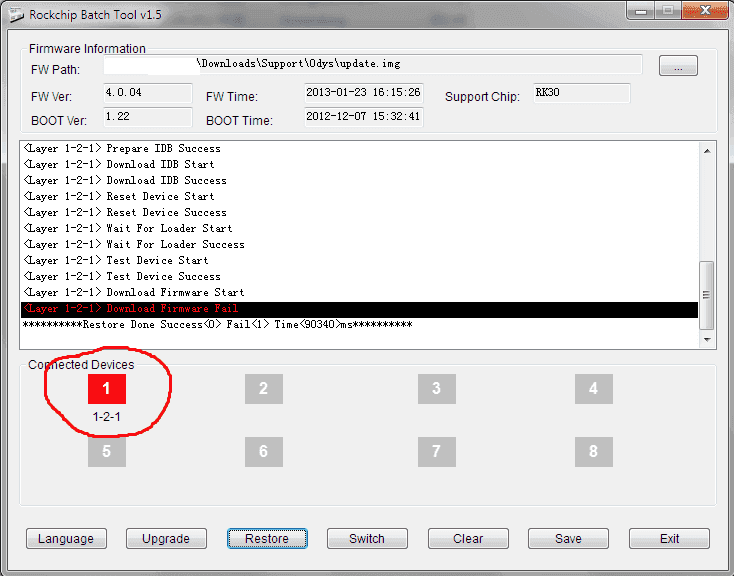Select device slot 3
The height and width of the screenshot is (576, 734).
[x=436, y=389]
